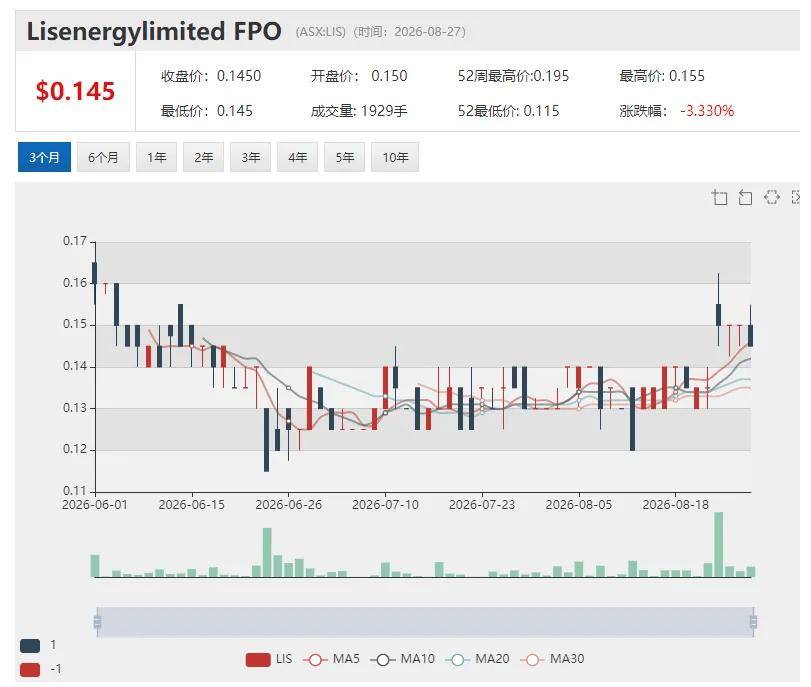The width and height of the screenshot is (811, 687).
Task: Click the zoom reset back icon
Action: click(x=745, y=197)
